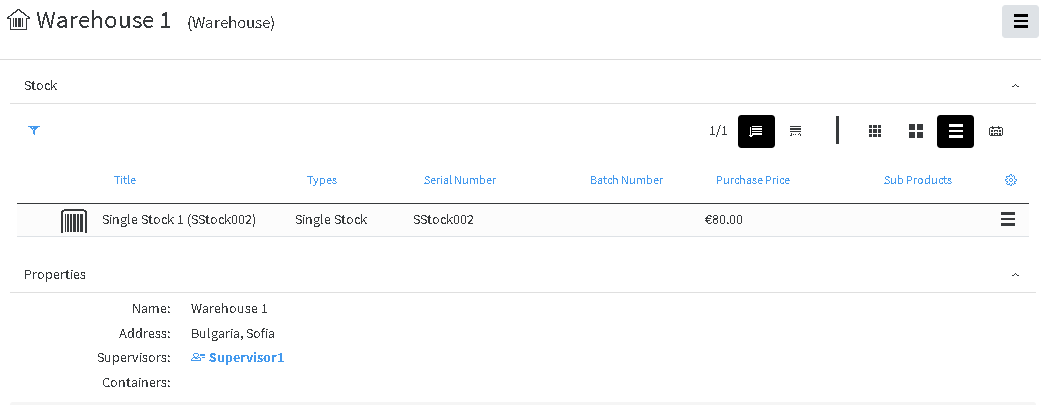This screenshot has width=1041, height=405.
Task: Open row menu for Single Stock 1
Action: click(1007, 220)
